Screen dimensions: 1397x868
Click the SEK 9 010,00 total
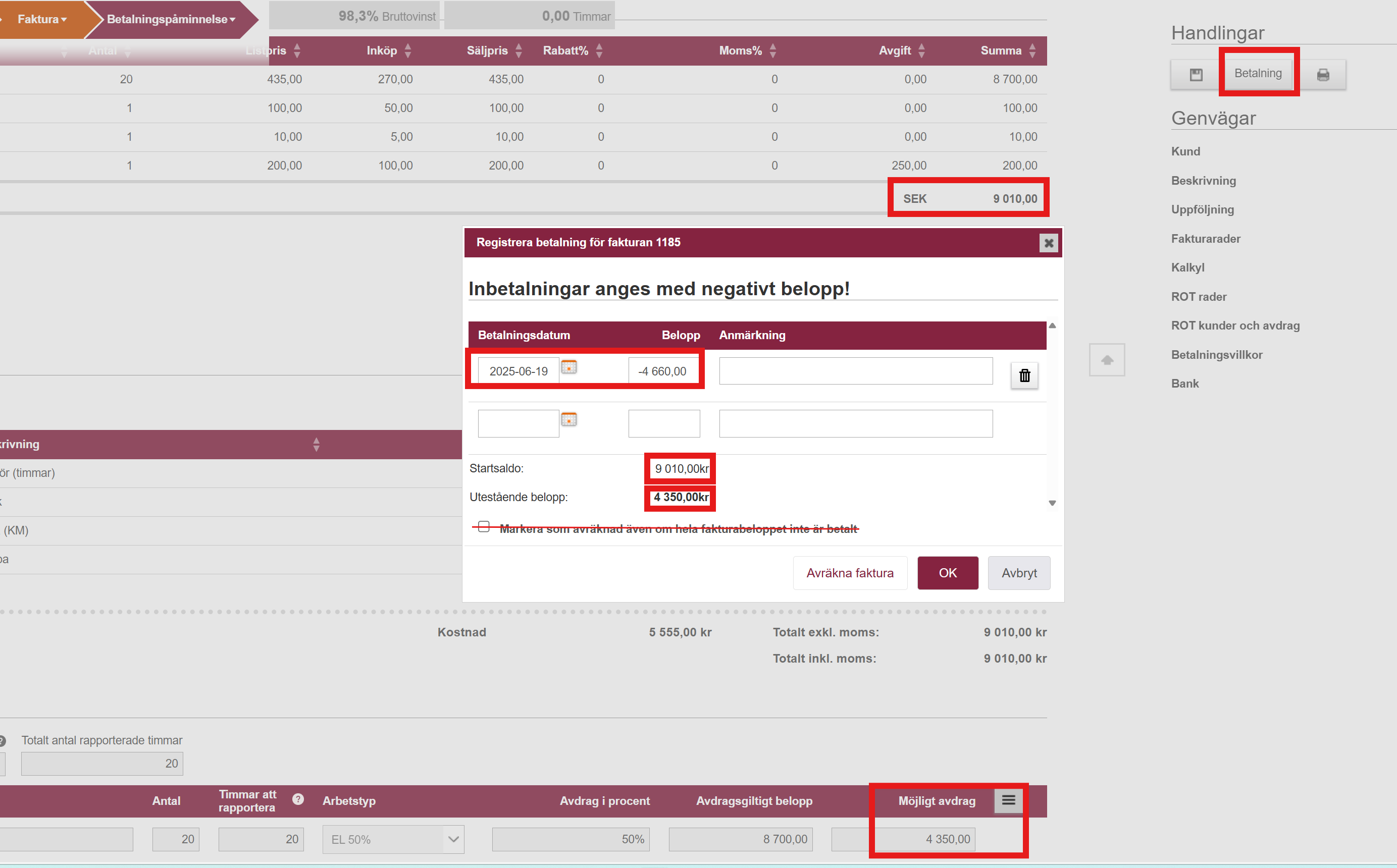coord(970,199)
